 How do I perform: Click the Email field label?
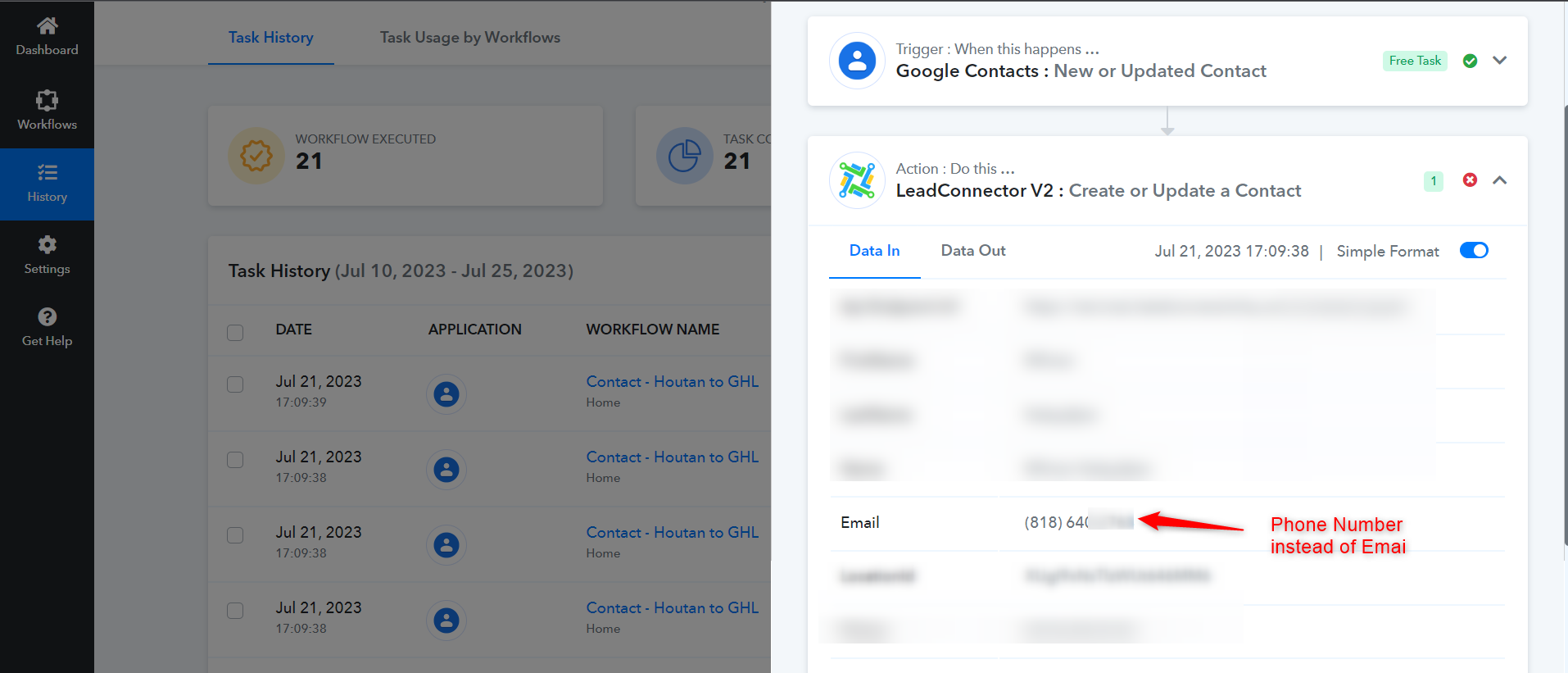(860, 523)
